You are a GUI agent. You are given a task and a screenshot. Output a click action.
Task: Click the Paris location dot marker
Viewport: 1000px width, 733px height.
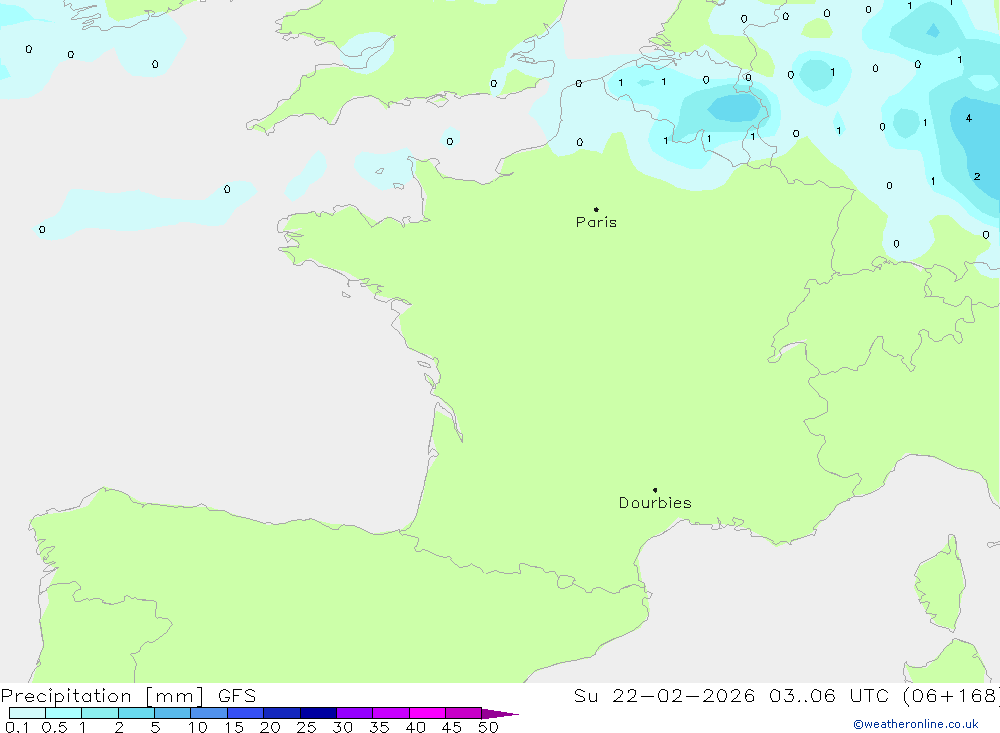(596, 209)
